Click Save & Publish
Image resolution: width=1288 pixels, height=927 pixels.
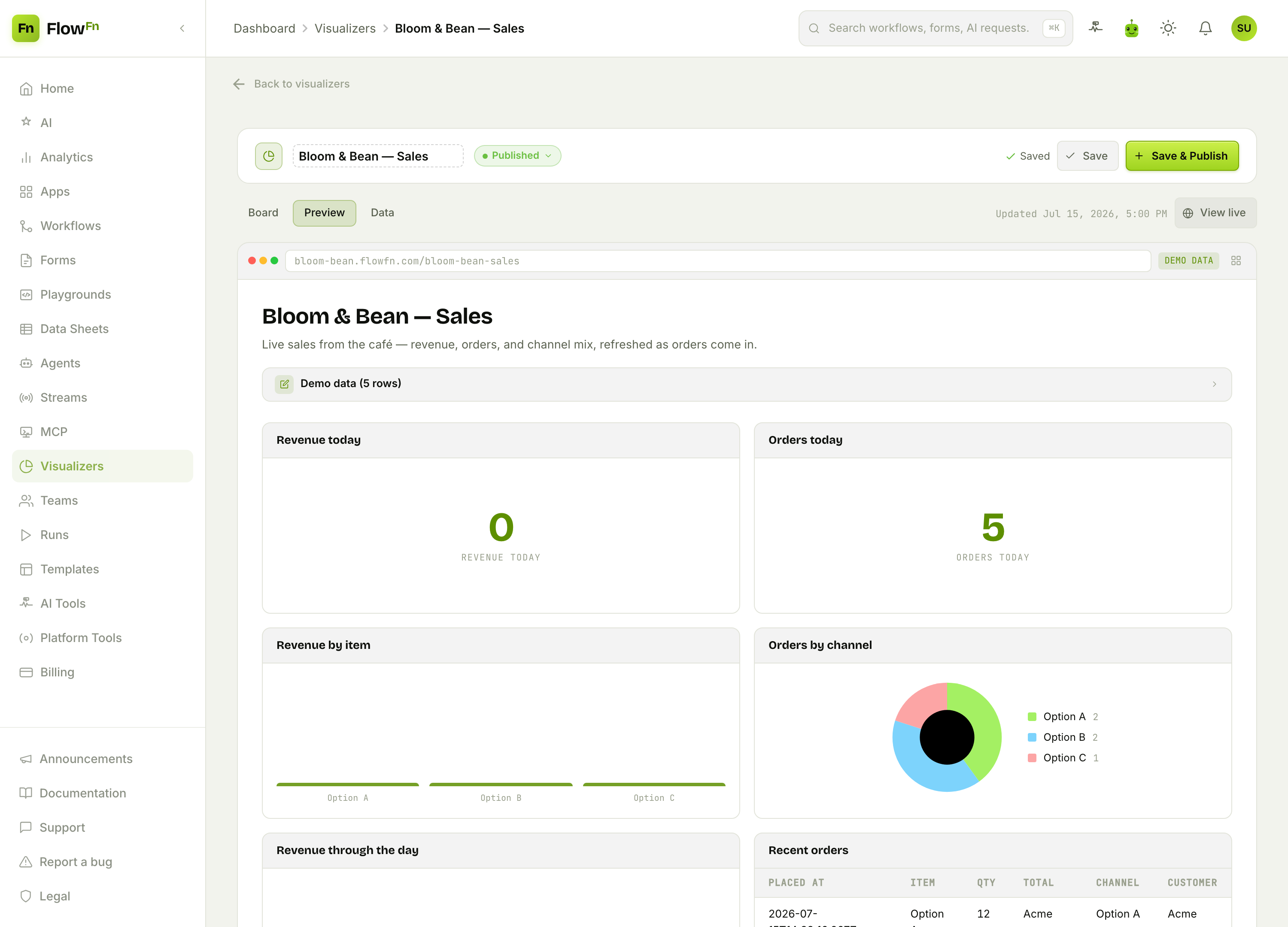pos(1182,156)
